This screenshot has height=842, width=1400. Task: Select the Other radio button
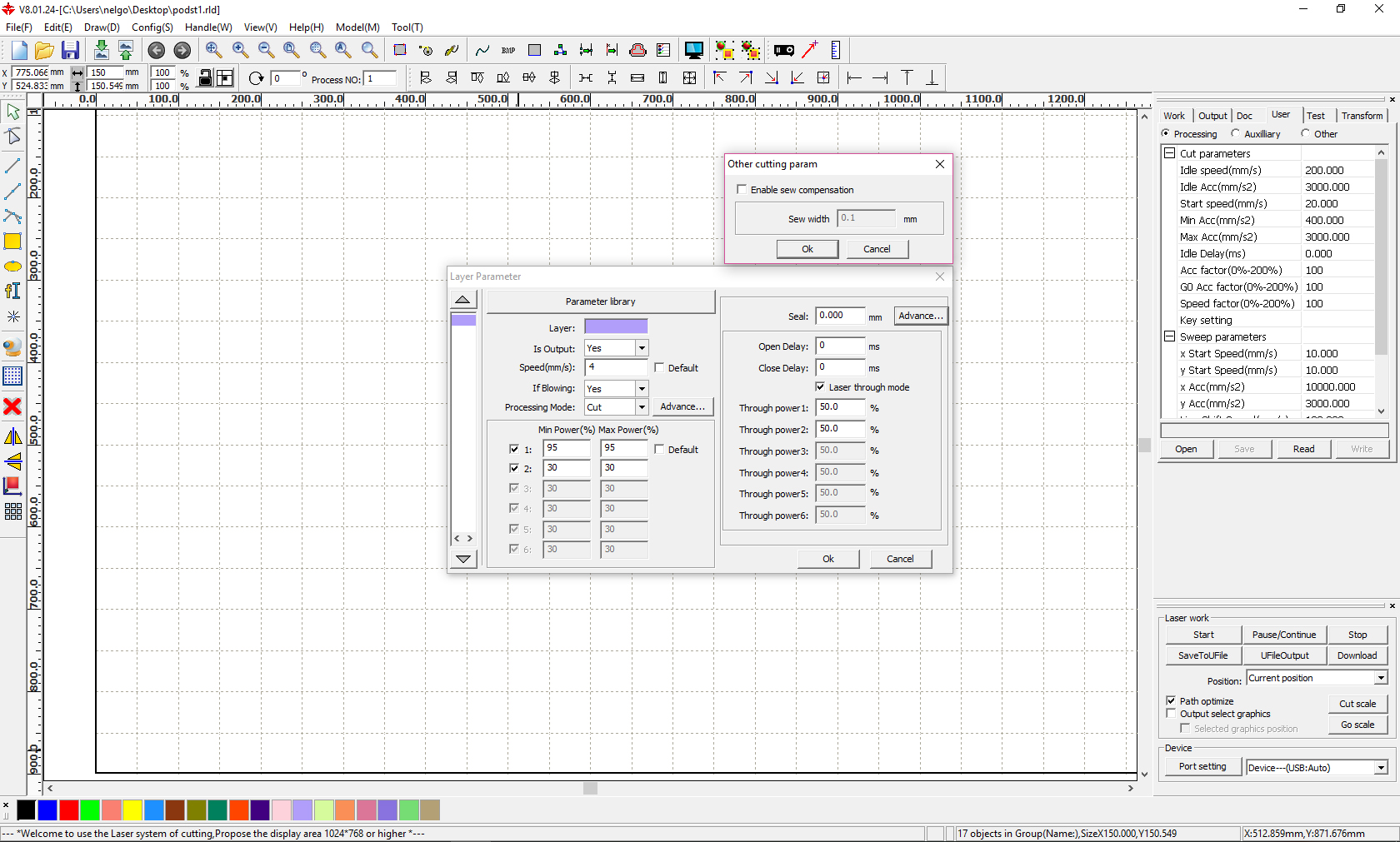pos(1305,133)
